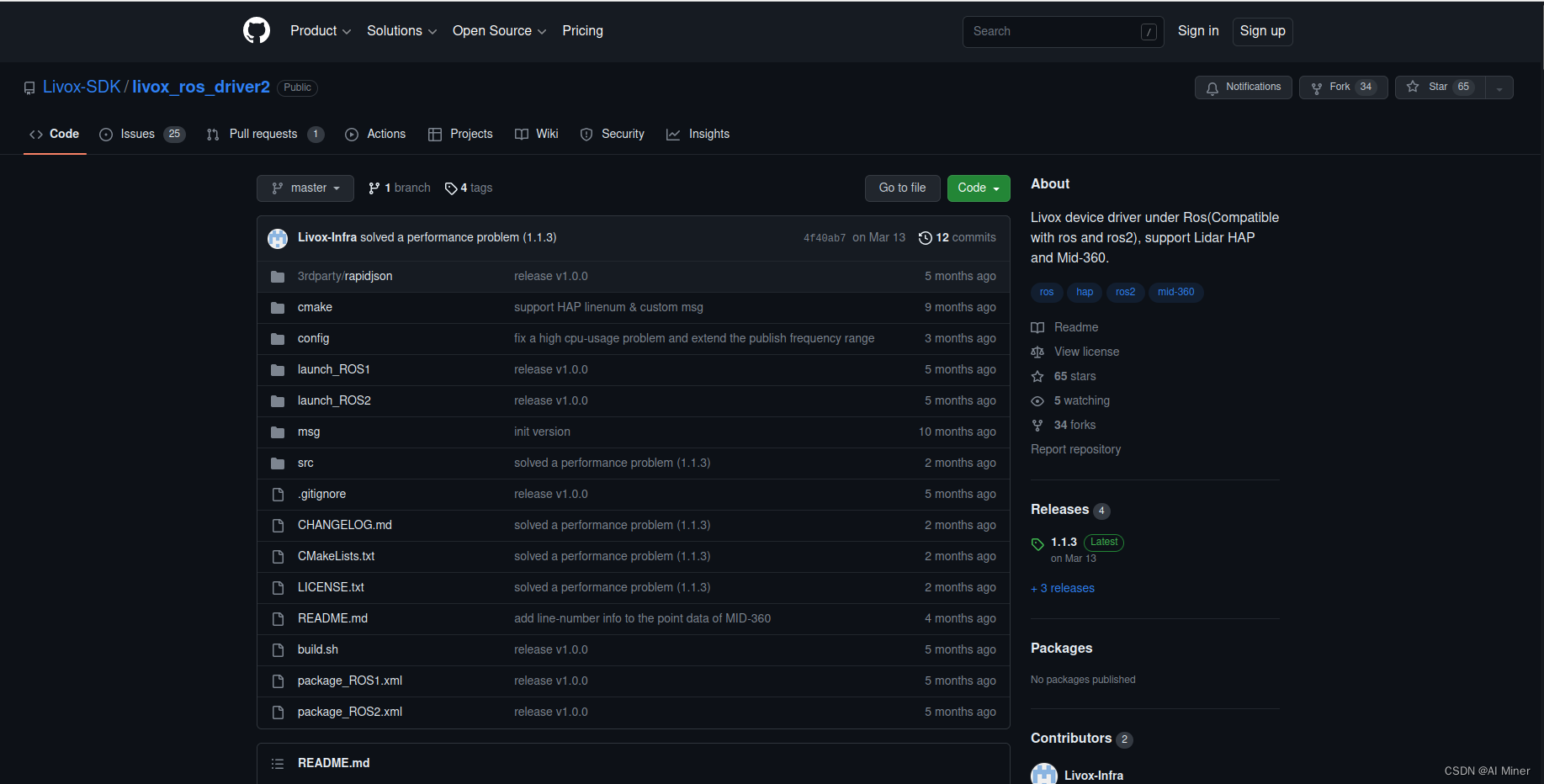The height and width of the screenshot is (784, 1544).
Task: Click the Go to file button
Action: [903, 188]
